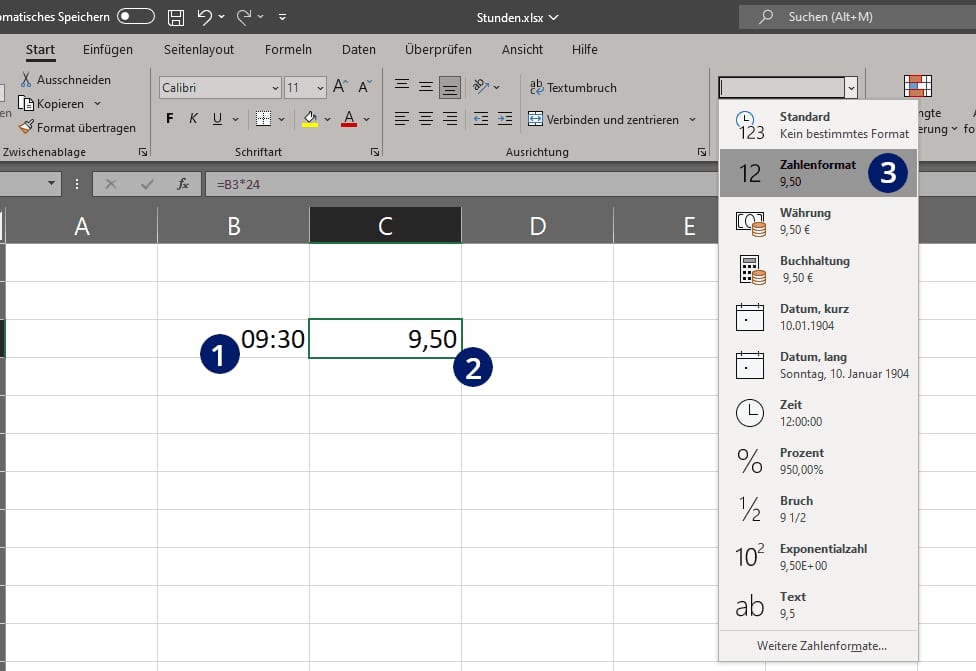Click the align right icon
This screenshot has width=976, height=671.
(450, 118)
